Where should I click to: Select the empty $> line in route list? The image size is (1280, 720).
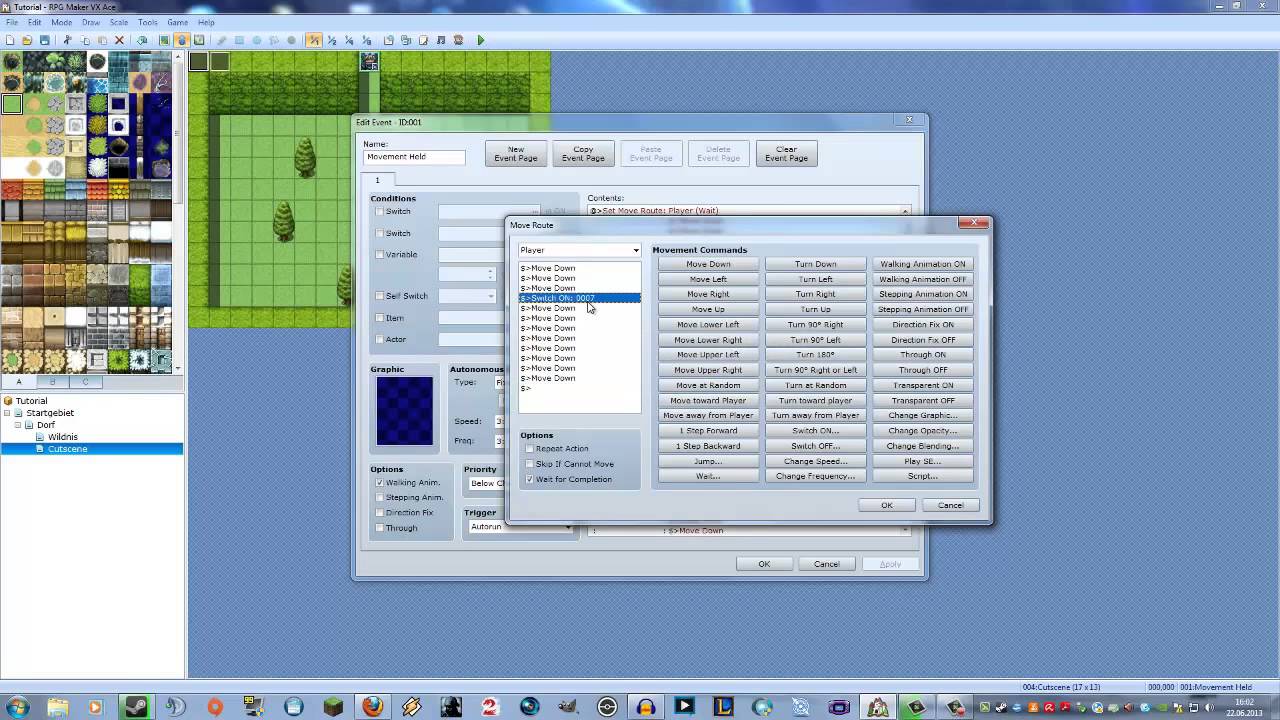pos(579,388)
